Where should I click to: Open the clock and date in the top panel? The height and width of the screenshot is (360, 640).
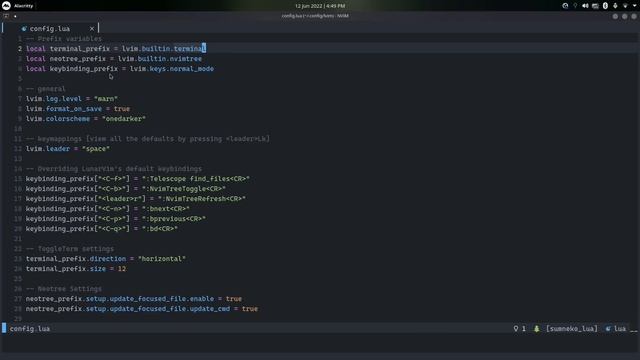pos(320,6)
